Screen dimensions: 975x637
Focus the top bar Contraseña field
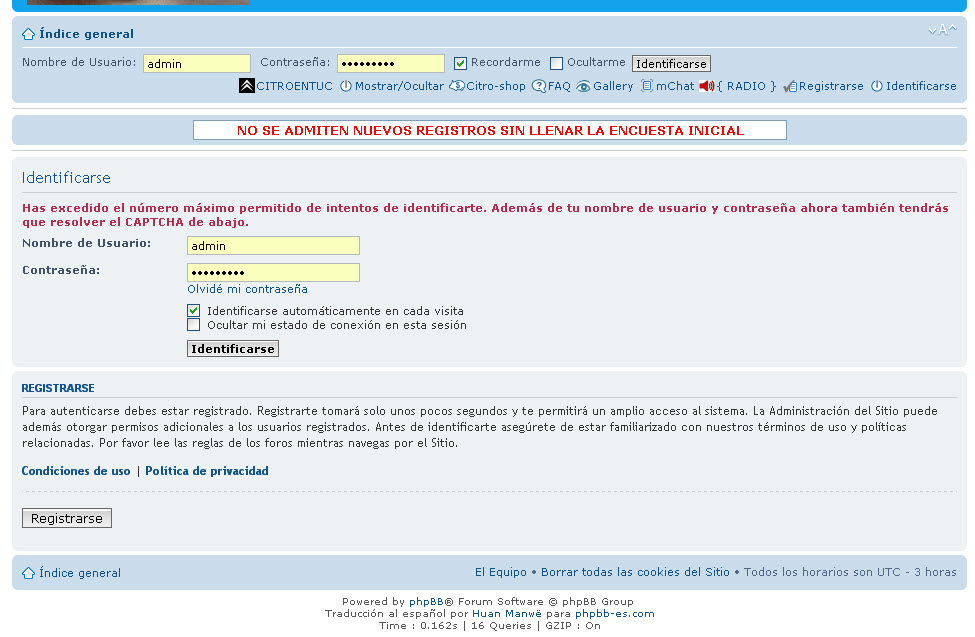390,63
